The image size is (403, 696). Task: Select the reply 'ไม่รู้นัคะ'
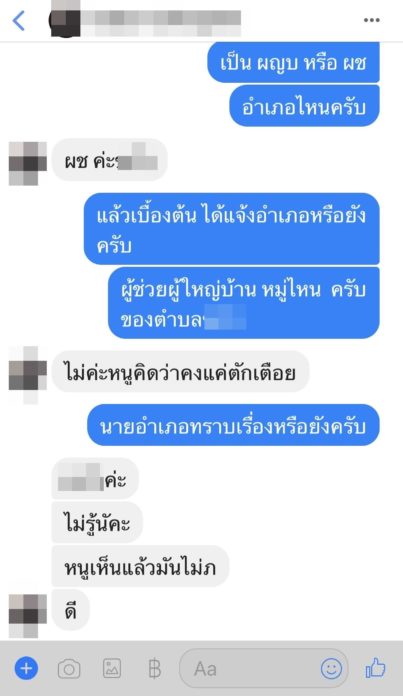[97, 522]
